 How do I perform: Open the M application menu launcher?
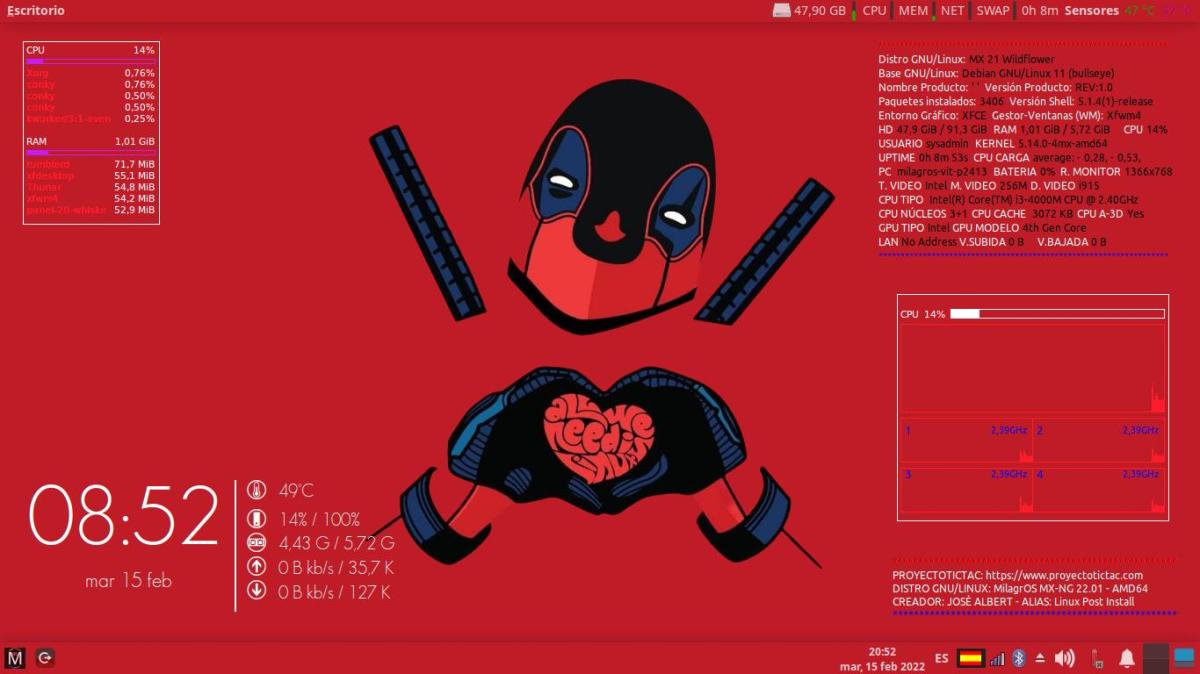pyautogui.click(x=15, y=658)
